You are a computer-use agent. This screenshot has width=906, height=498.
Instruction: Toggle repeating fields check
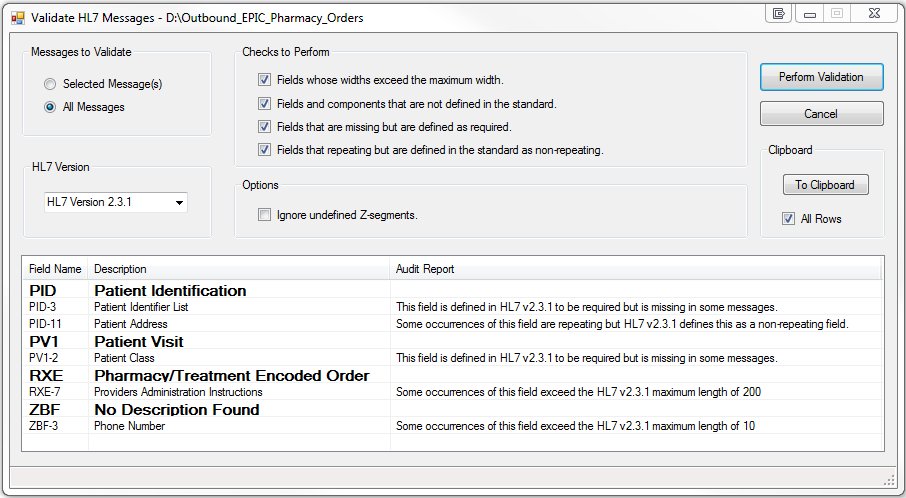pyautogui.click(x=264, y=150)
